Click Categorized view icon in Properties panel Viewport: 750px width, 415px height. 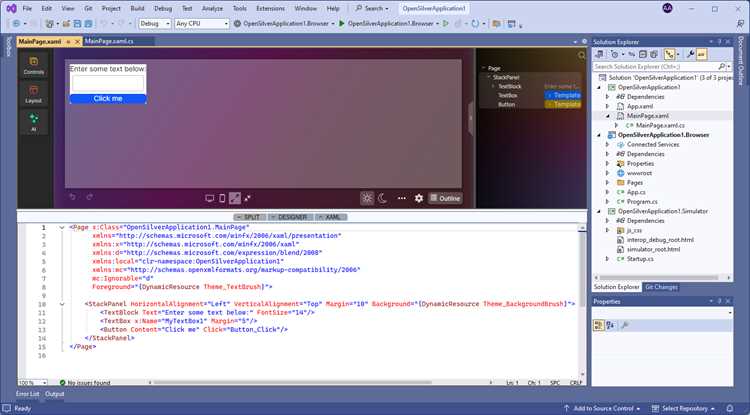(598, 326)
